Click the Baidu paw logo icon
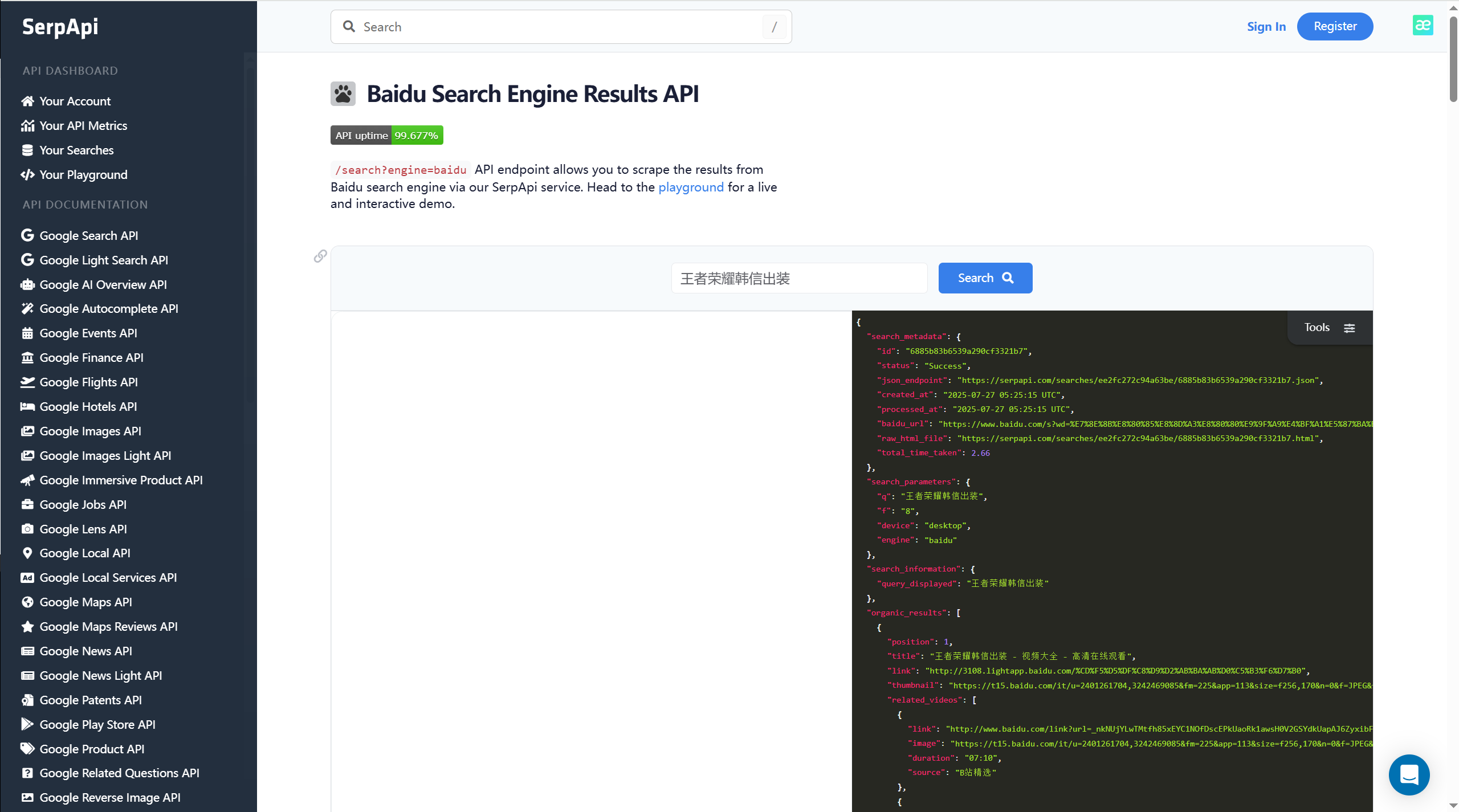Viewport: 1459px width, 812px height. pyautogui.click(x=343, y=94)
